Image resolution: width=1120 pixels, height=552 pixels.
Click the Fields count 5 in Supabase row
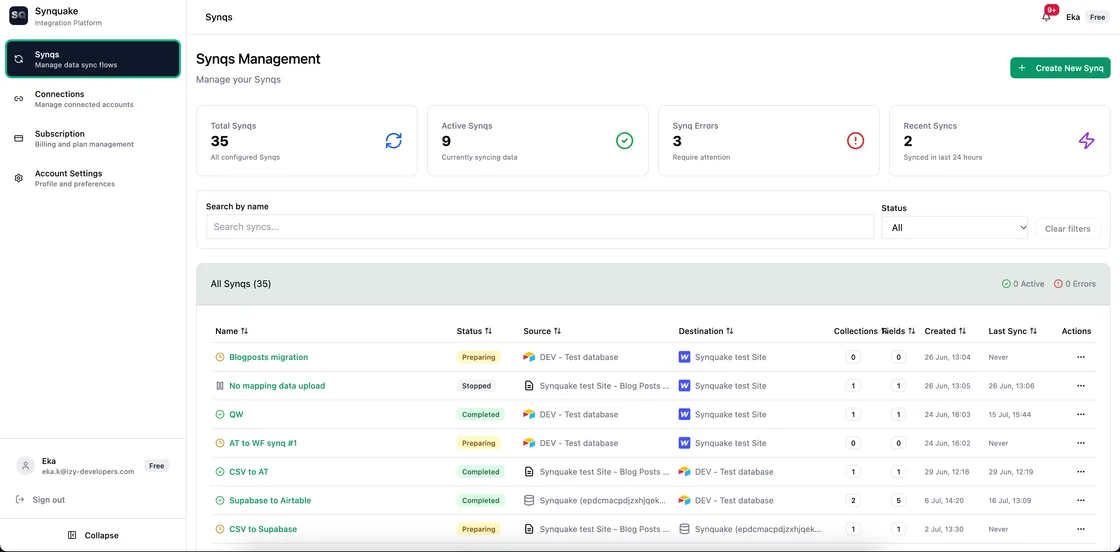pyautogui.click(x=898, y=501)
